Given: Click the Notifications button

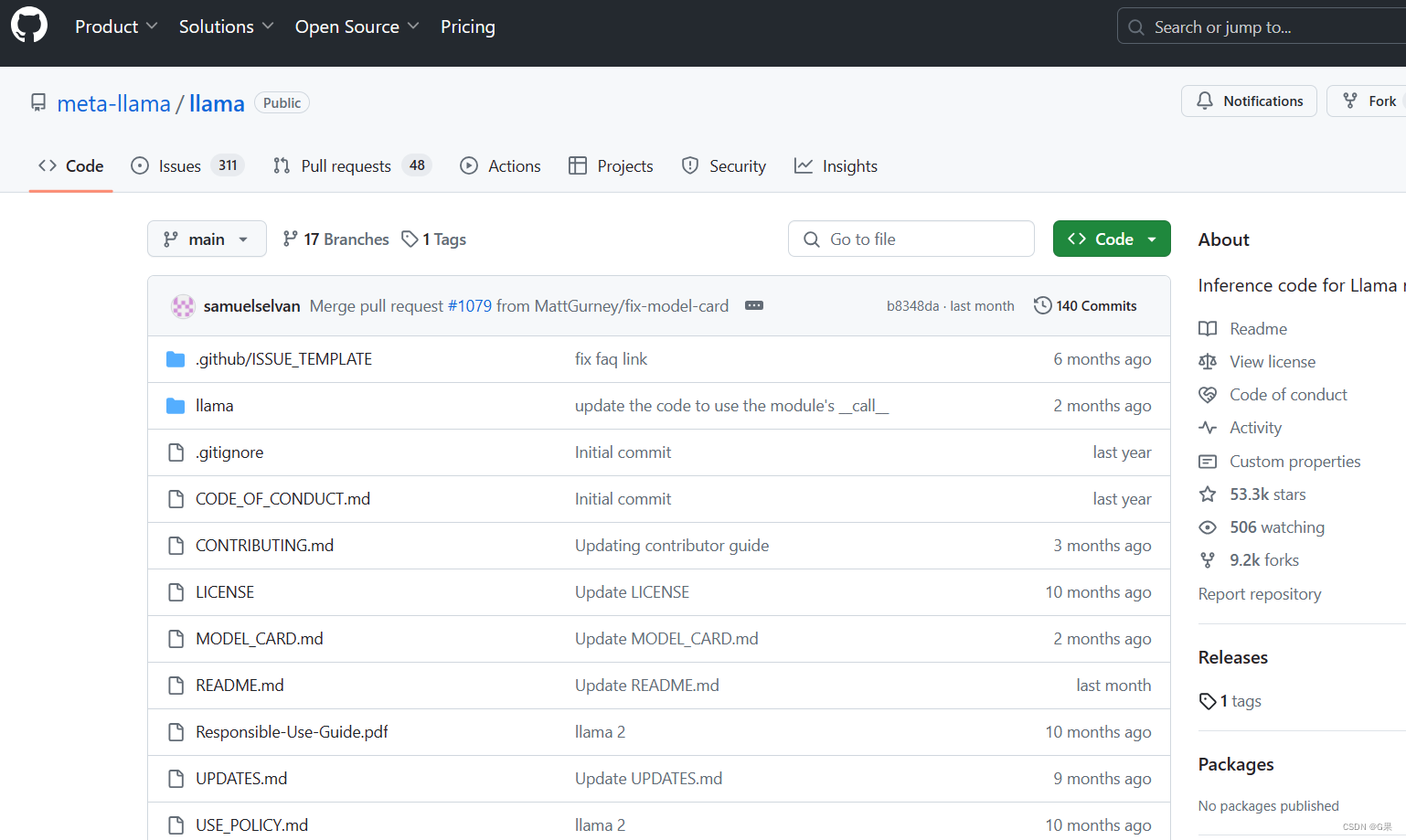Looking at the screenshot, I should (x=1249, y=101).
